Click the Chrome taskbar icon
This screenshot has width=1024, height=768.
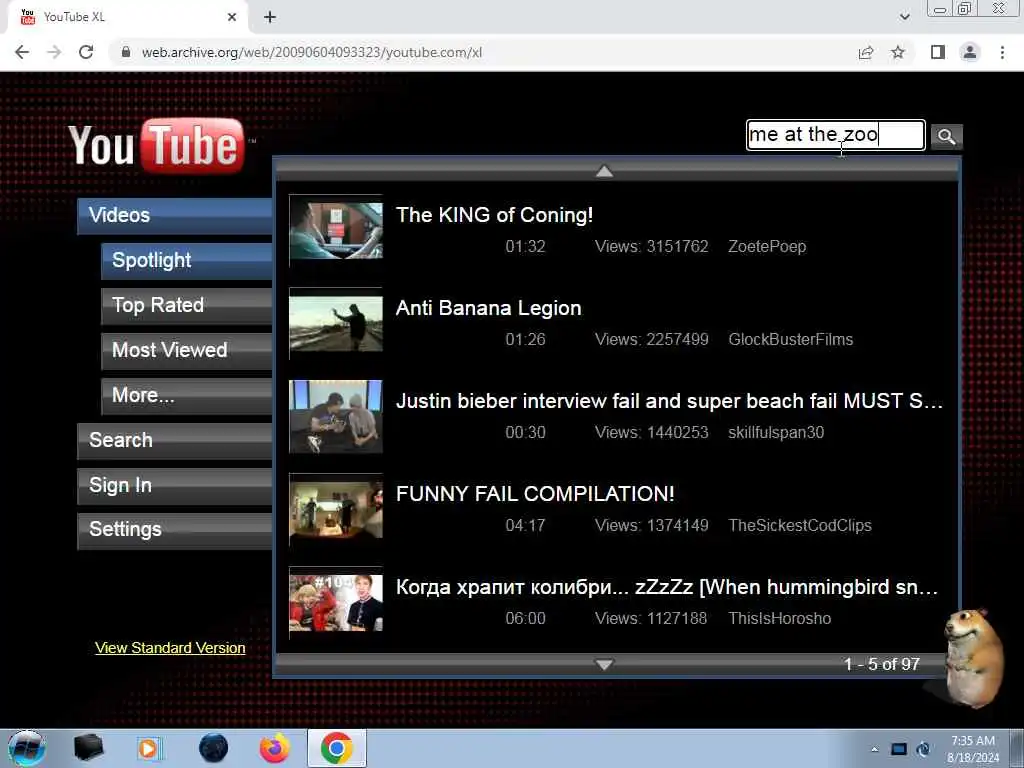tap(336, 748)
